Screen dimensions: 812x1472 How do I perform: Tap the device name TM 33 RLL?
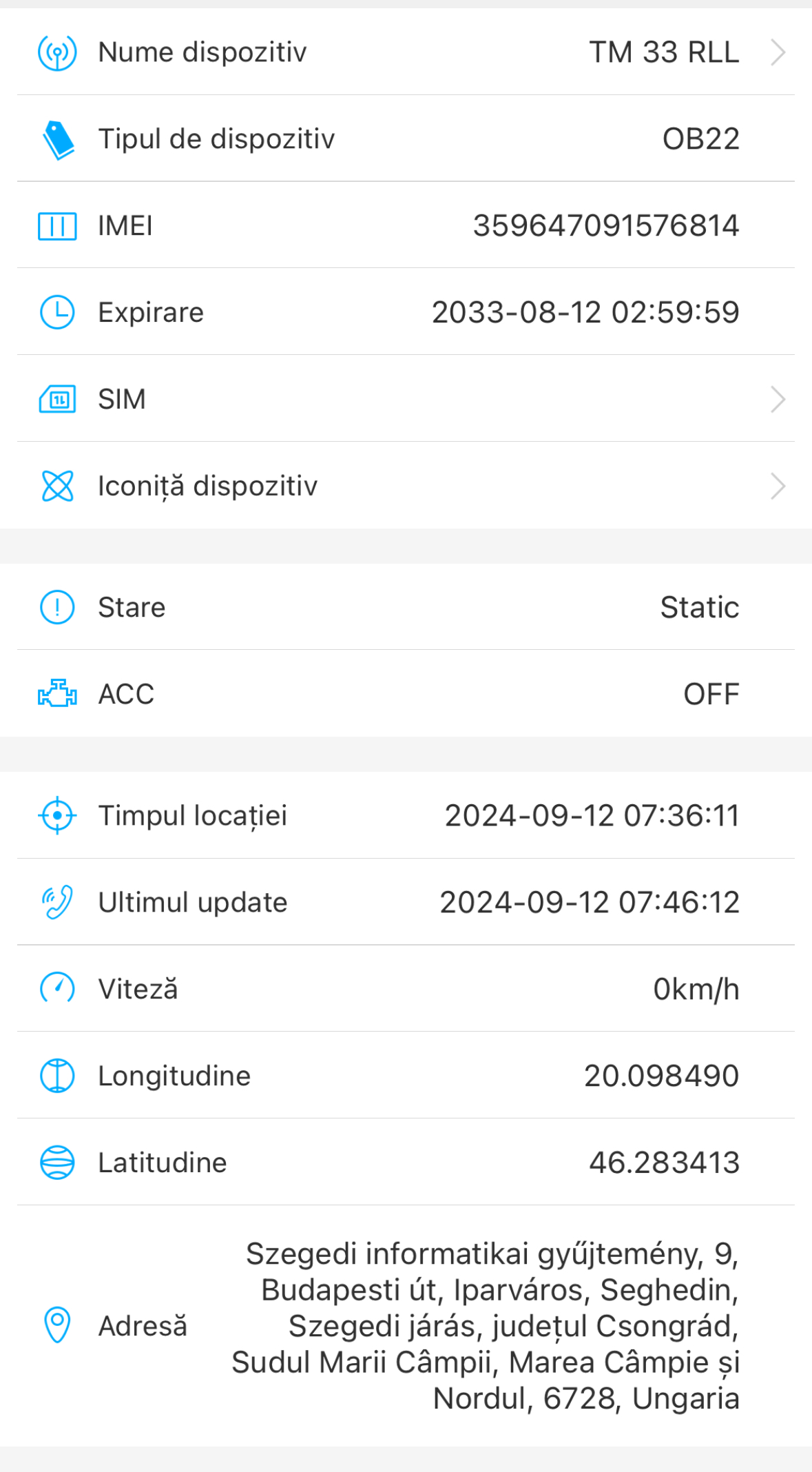664,52
